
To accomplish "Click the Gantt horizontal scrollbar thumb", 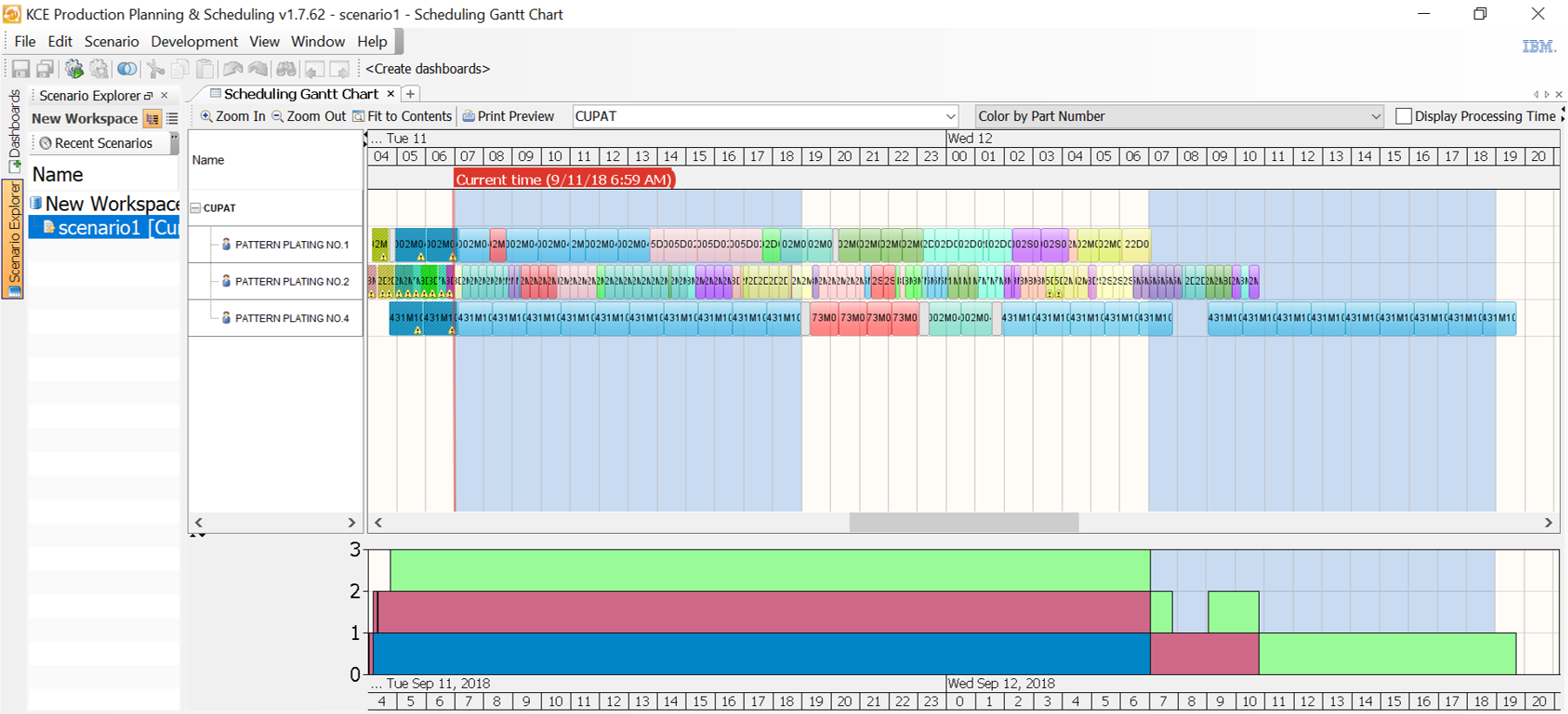I will [964, 522].
